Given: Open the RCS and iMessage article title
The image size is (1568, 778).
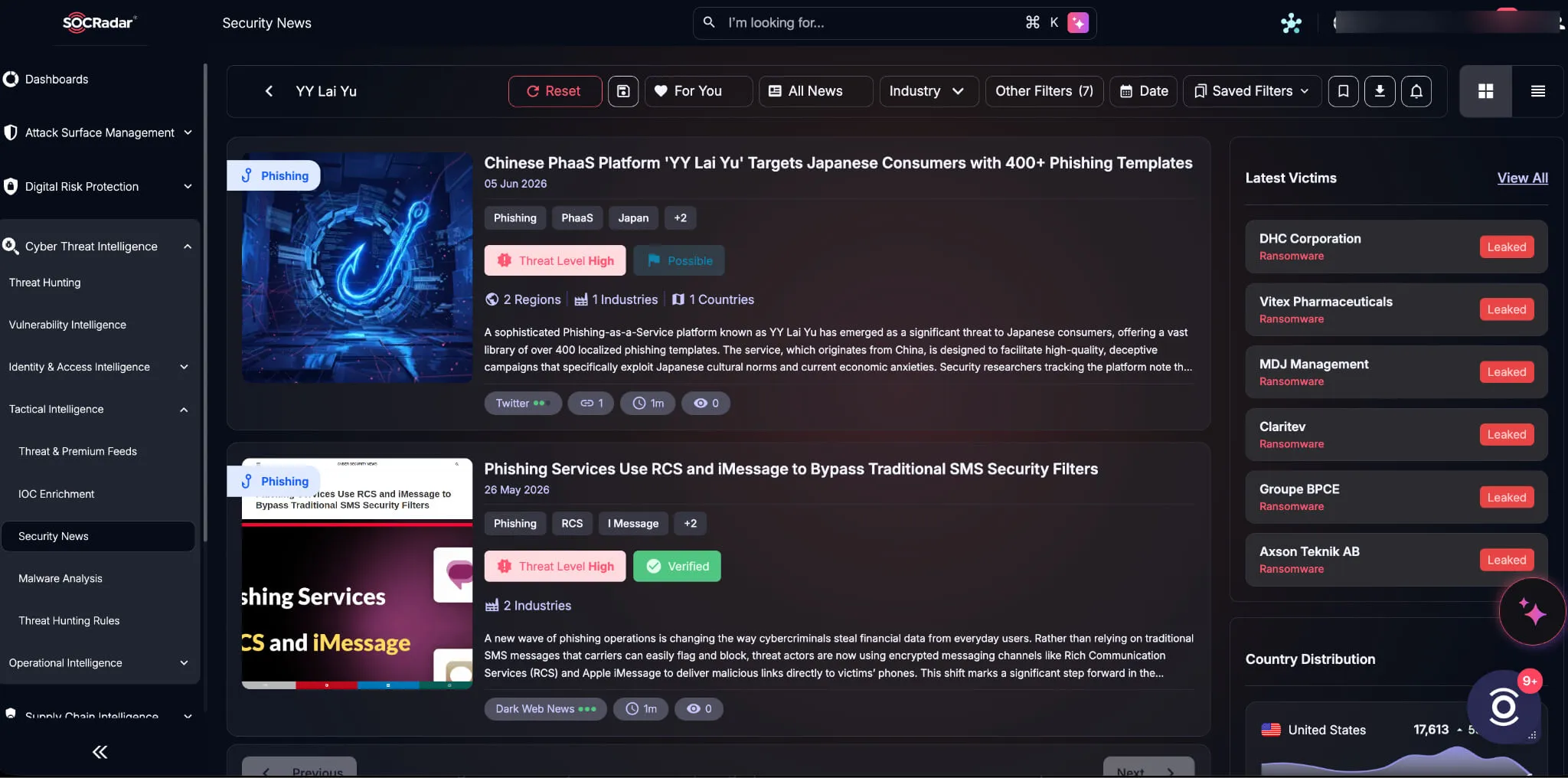Looking at the screenshot, I should tap(791, 469).
